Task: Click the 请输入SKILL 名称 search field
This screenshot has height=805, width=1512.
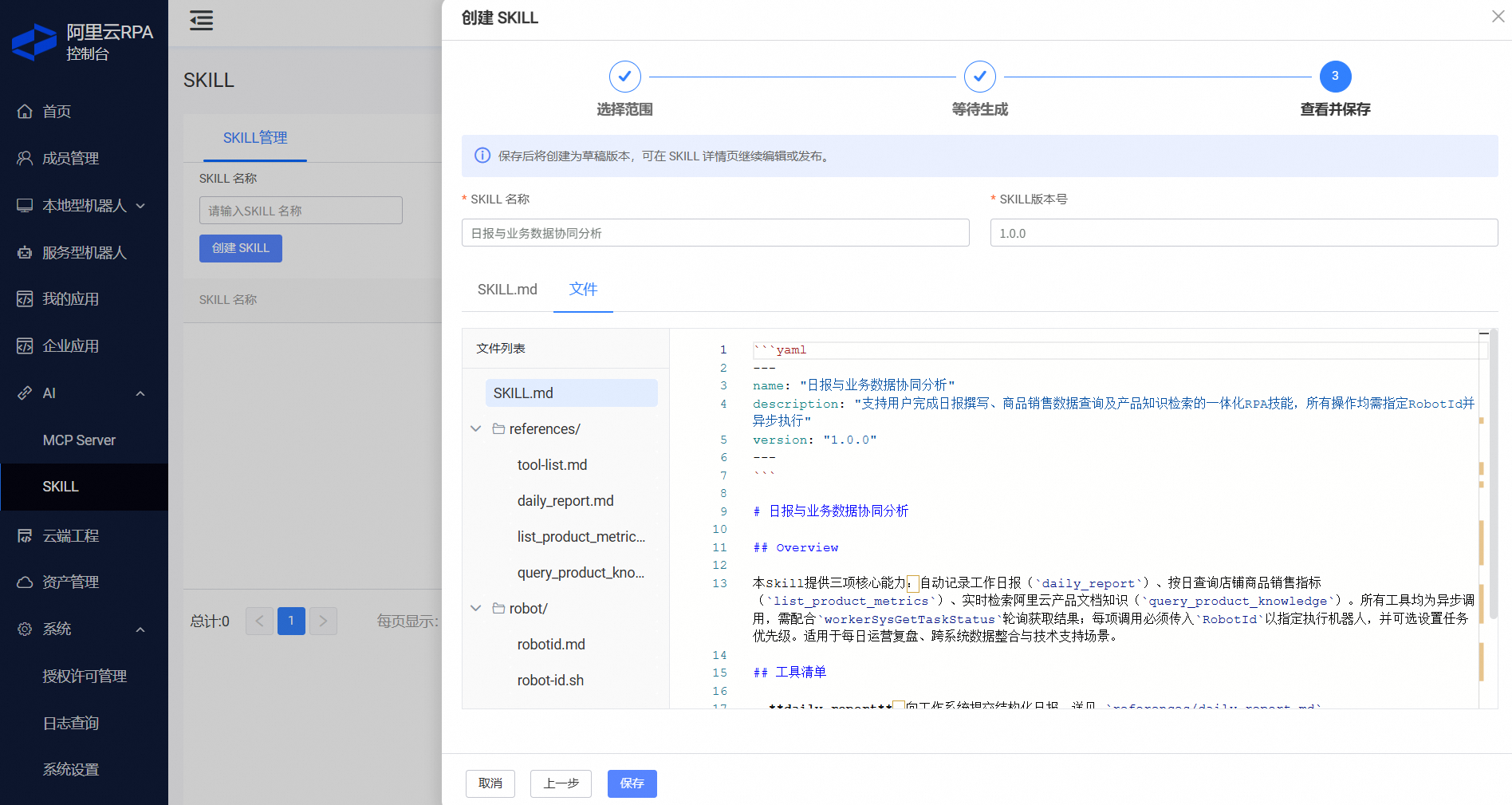Action: coord(301,211)
